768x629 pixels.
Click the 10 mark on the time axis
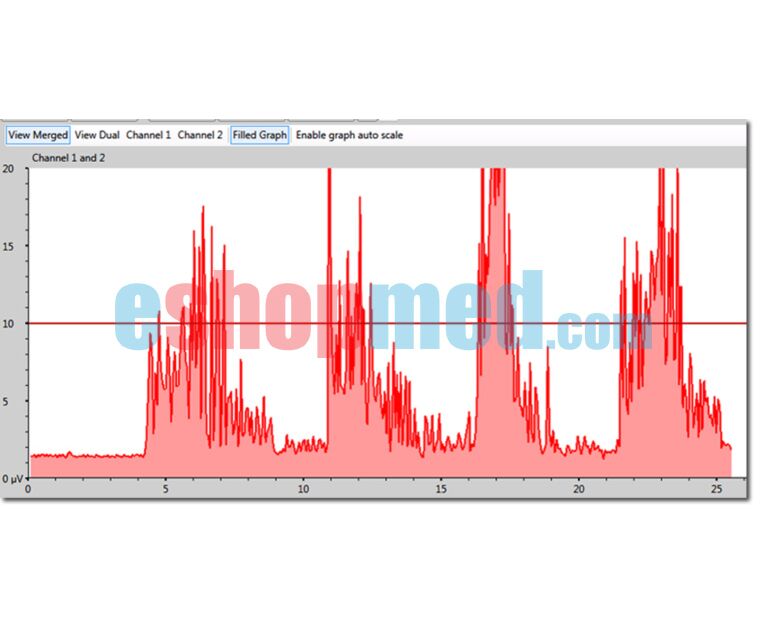click(304, 489)
